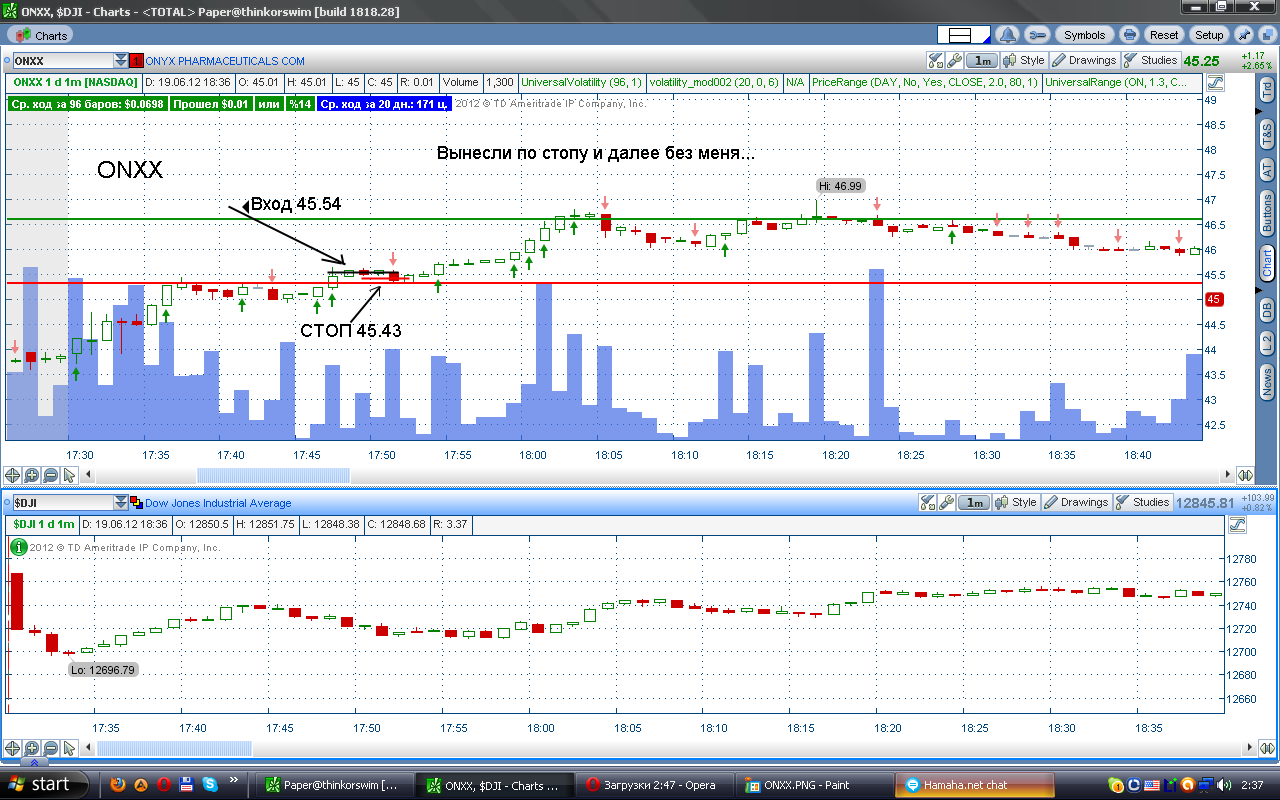1280x800 pixels.
Task: Click the Dow Jones Industrial Average link
Action: tap(219, 503)
